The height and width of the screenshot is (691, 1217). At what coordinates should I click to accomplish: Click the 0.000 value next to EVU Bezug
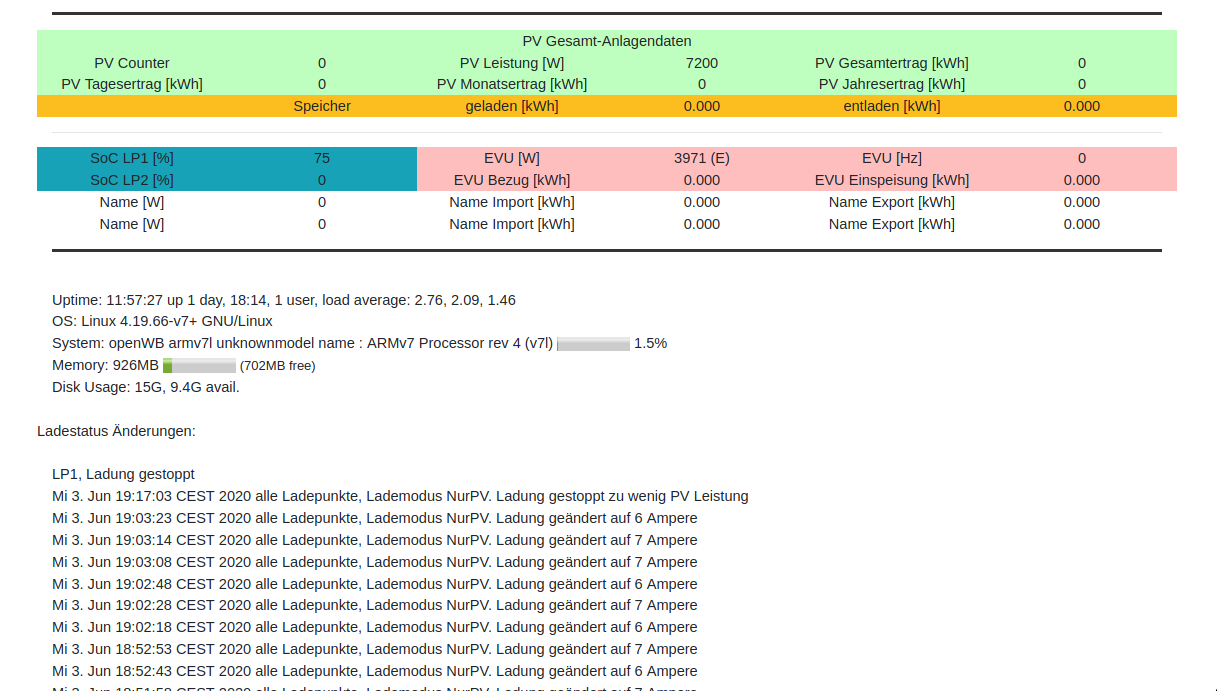click(x=702, y=180)
